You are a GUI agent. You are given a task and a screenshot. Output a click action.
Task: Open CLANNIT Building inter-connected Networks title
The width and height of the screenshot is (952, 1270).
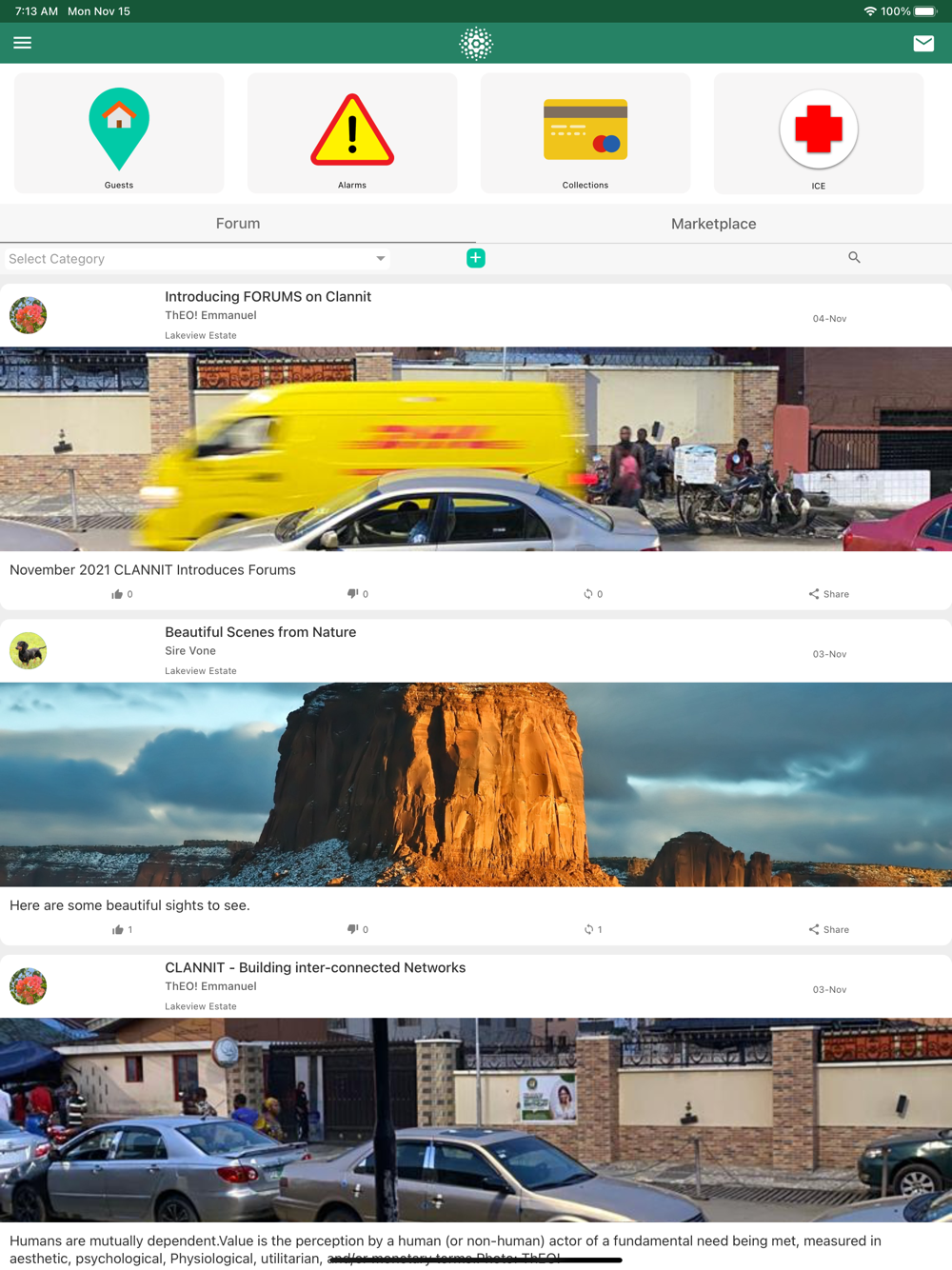(315, 967)
